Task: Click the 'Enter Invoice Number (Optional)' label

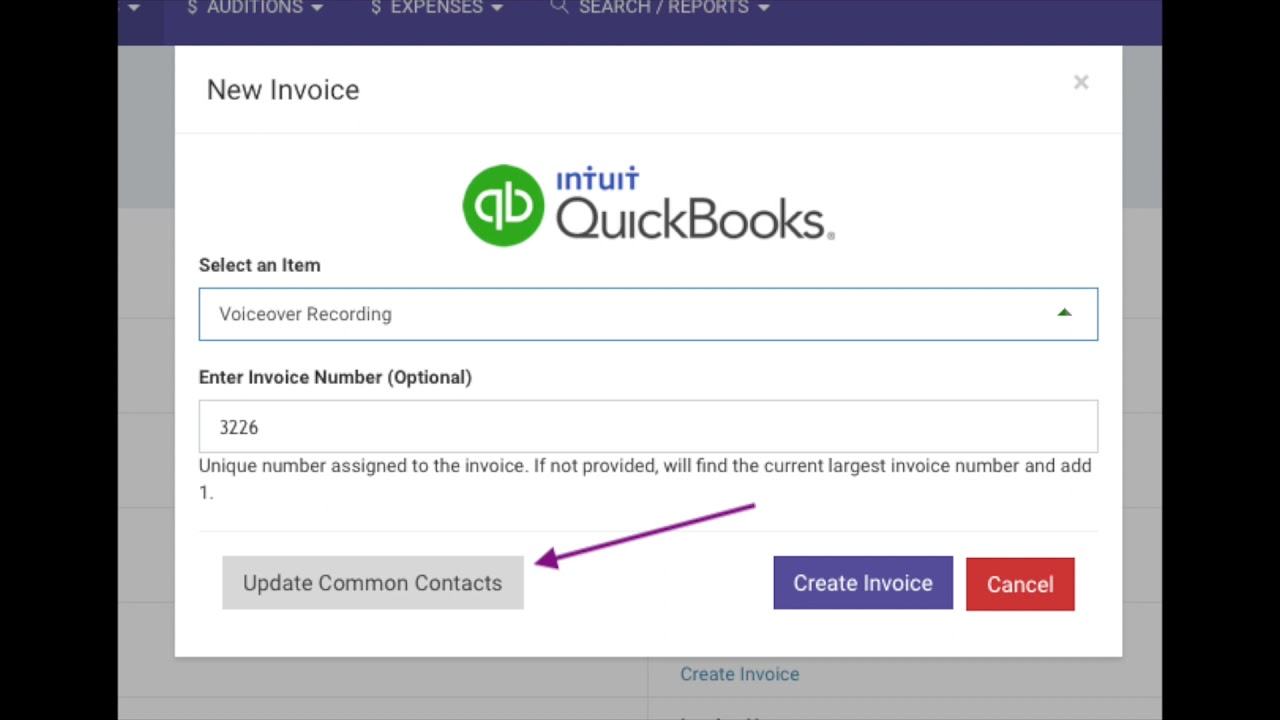Action: [x=335, y=377]
